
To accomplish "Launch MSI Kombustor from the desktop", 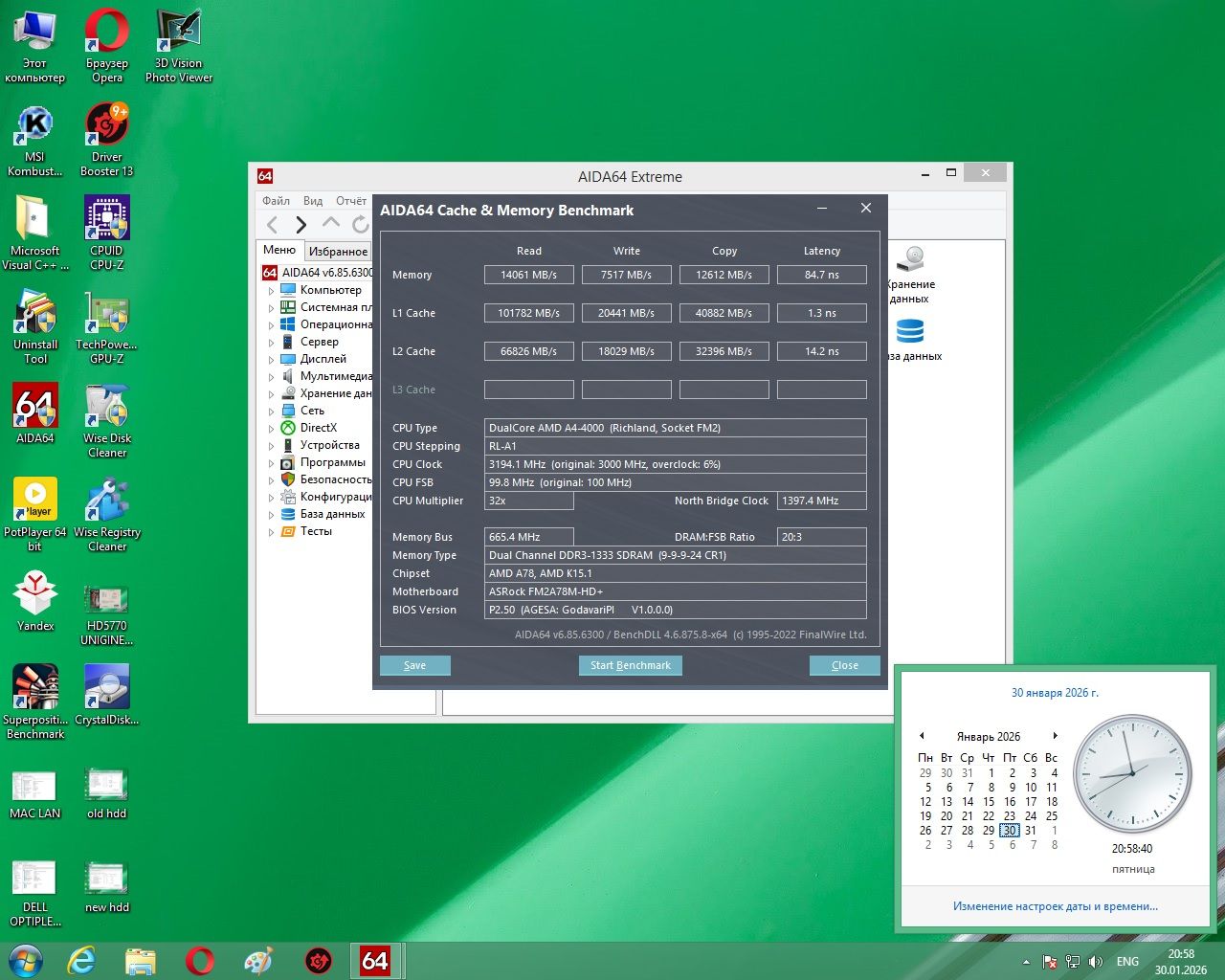I will pyautogui.click(x=35, y=139).
